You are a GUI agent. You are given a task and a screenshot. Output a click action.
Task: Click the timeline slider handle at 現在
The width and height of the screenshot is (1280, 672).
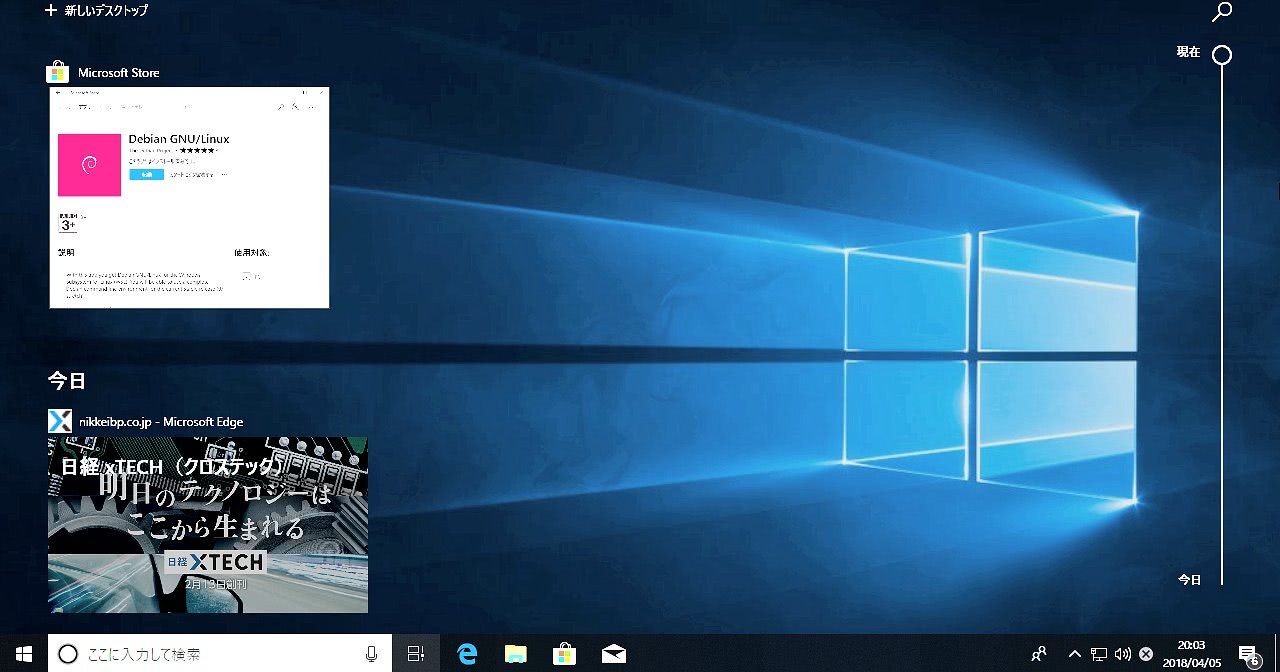pyautogui.click(x=1221, y=55)
